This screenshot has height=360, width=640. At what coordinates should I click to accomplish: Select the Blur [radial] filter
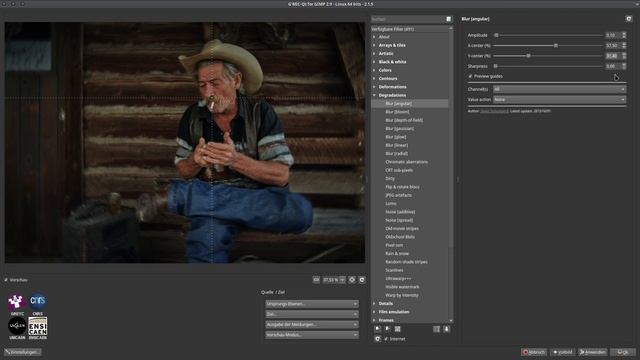[x=396, y=153]
